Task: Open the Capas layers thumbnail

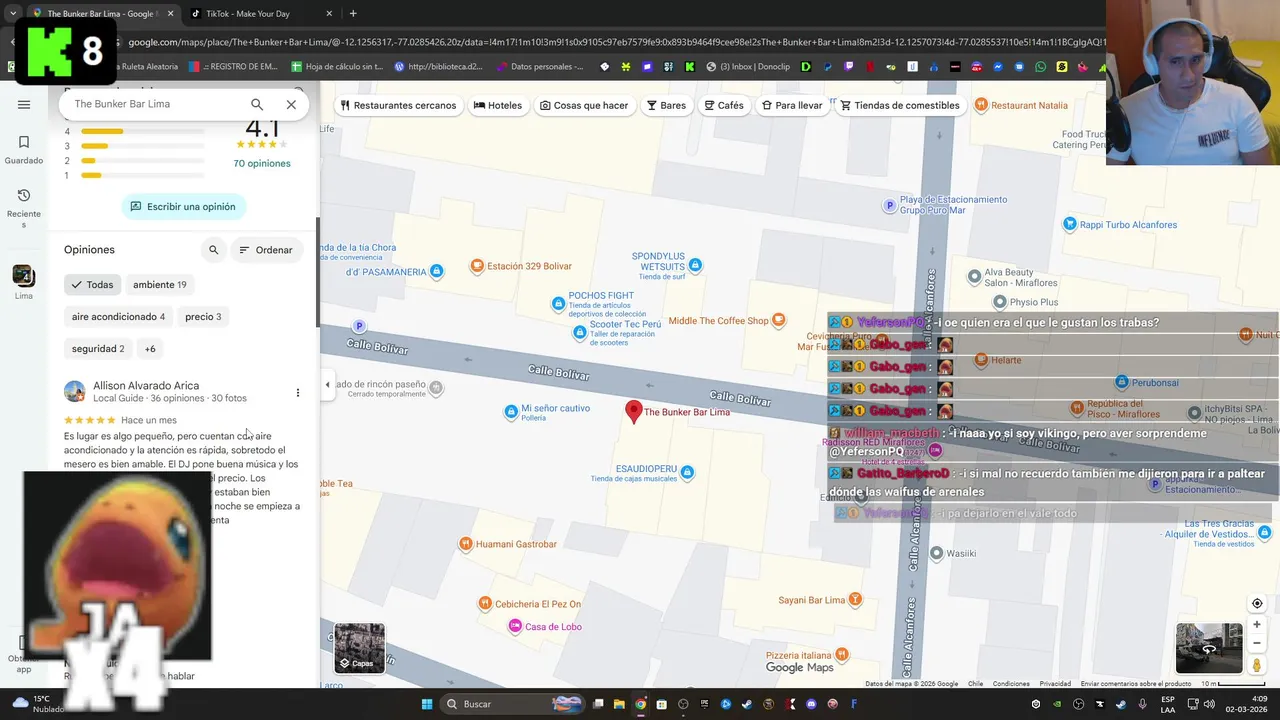Action: point(359,648)
